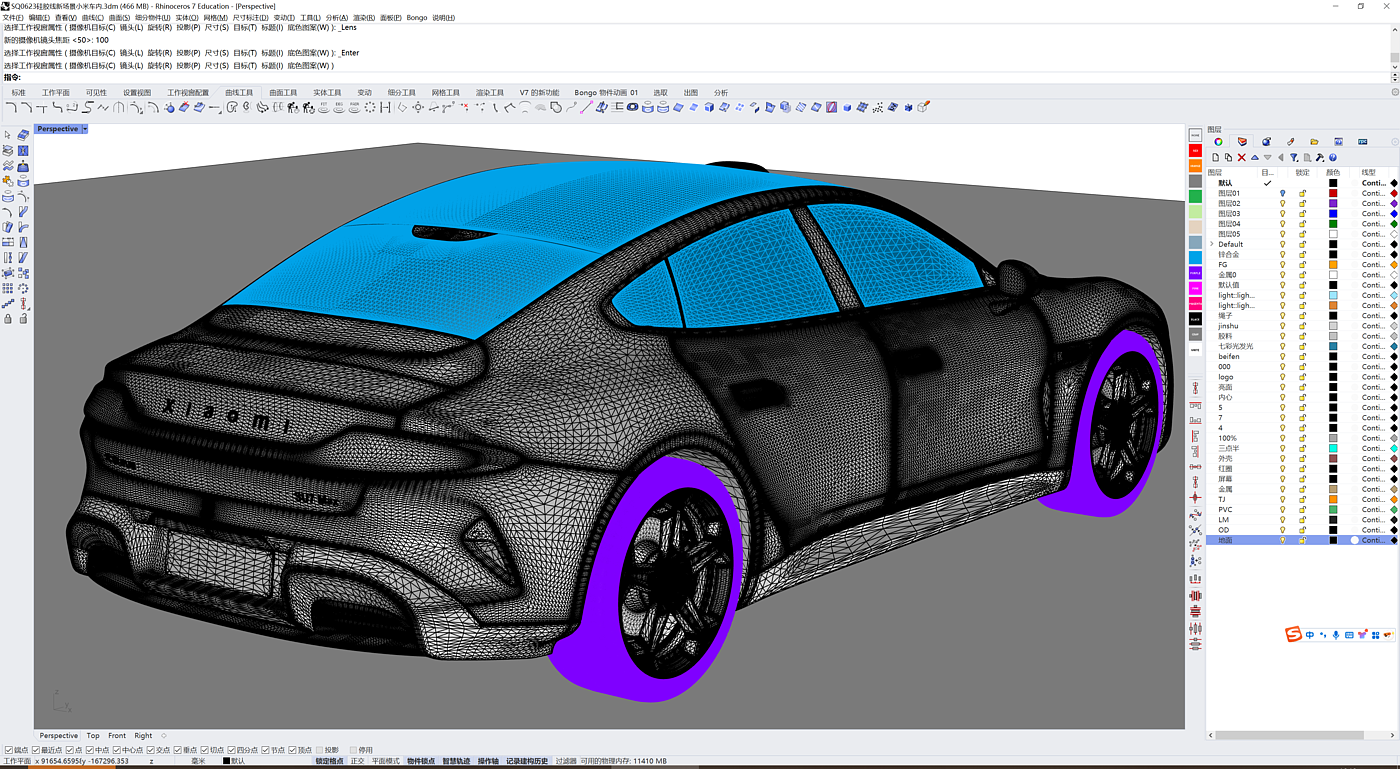Open the layer tools hammer icon
This screenshot has width=1400, height=769.
coord(1320,158)
